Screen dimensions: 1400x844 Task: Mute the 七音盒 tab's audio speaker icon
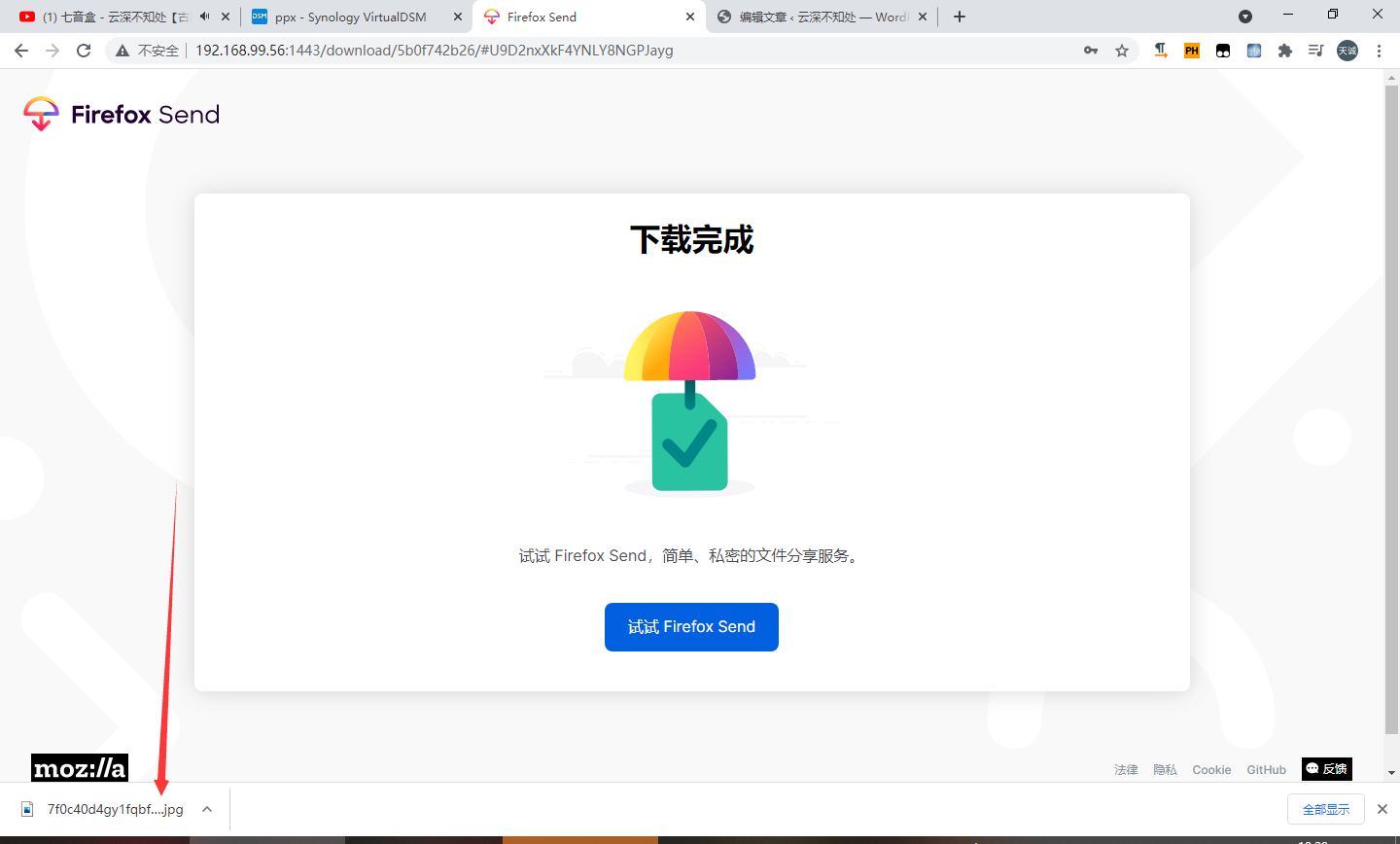[203, 17]
